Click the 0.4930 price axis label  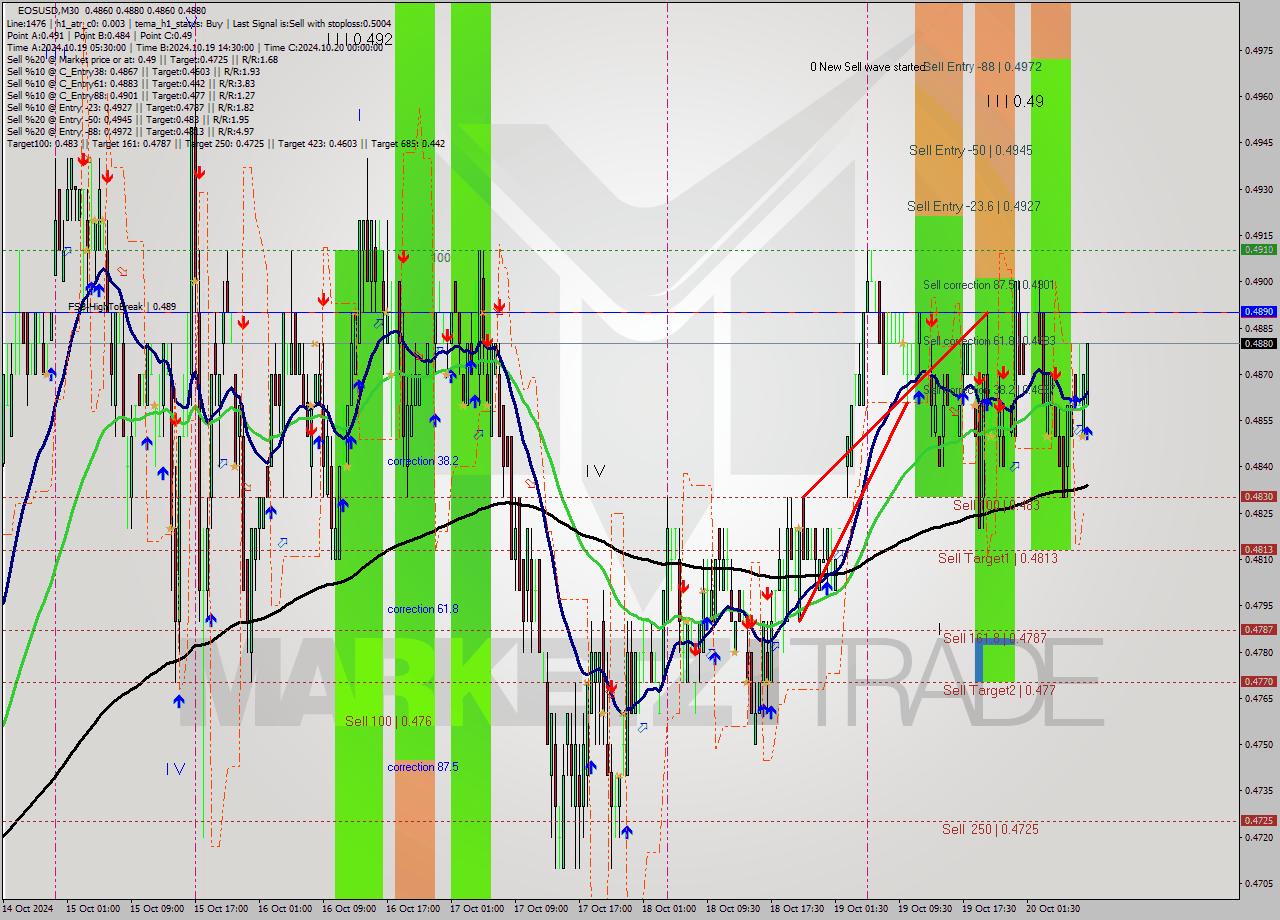pyautogui.click(x=1258, y=189)
